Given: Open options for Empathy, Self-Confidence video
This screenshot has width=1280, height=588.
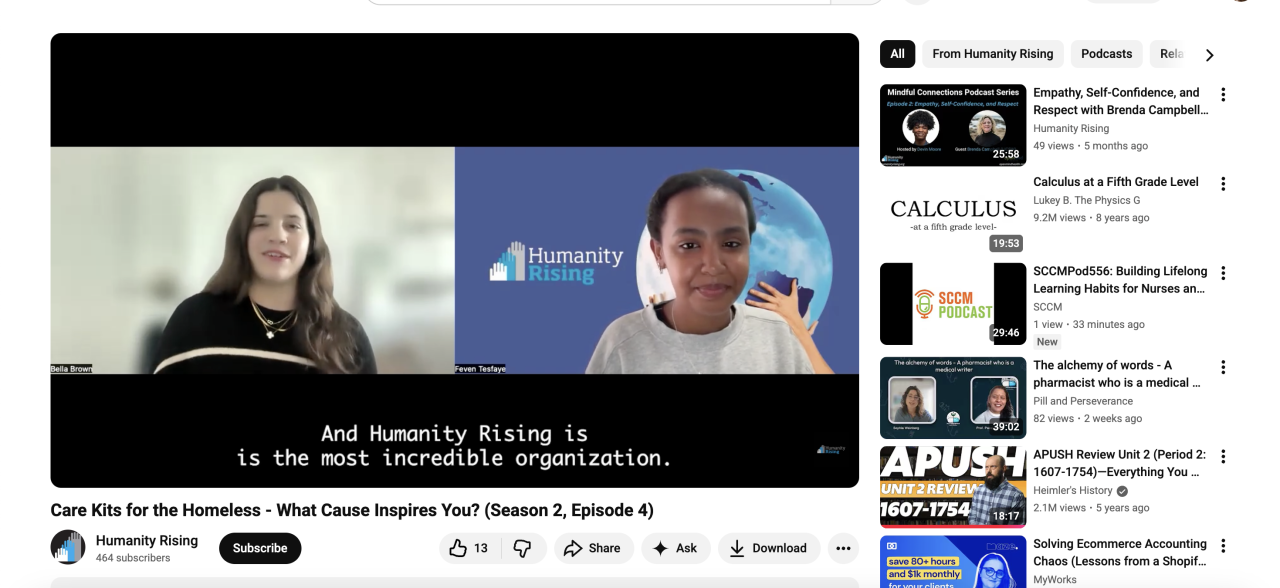Looking at the screenshot, I should 1222,95.
